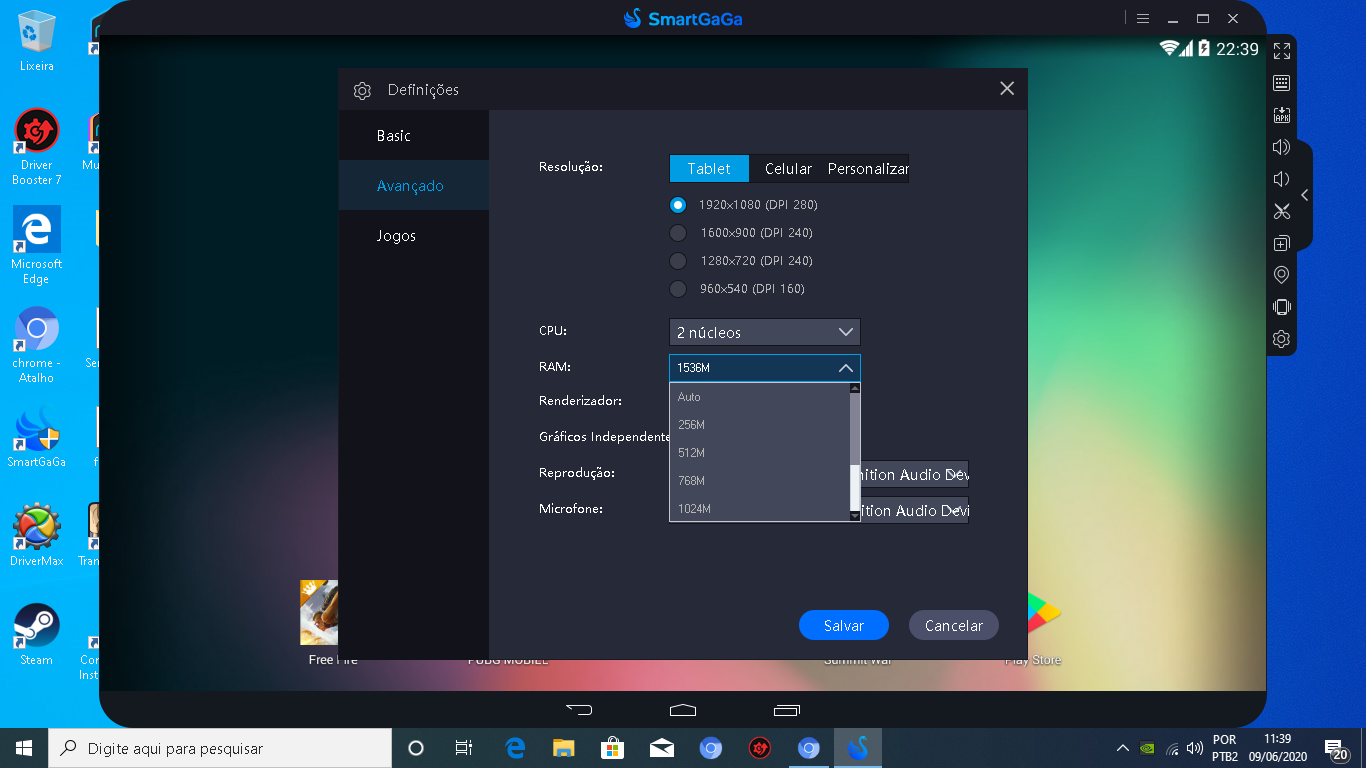Choose 256M in the RAM list
Image resolution: width=1366 pixels, height=768 pixels.
[759, 425]
